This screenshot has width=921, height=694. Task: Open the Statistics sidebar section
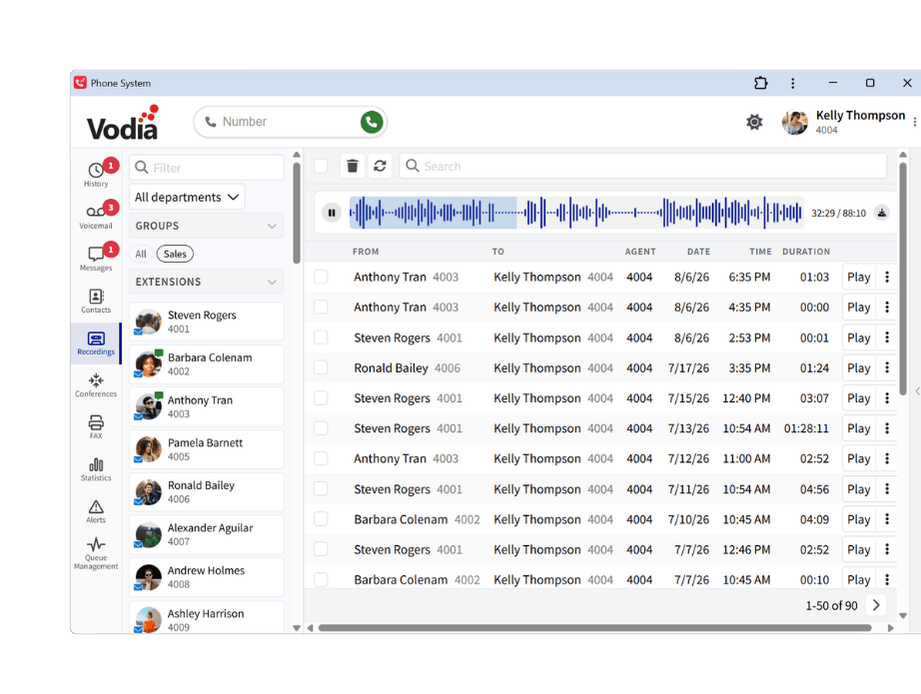(96, 470)
